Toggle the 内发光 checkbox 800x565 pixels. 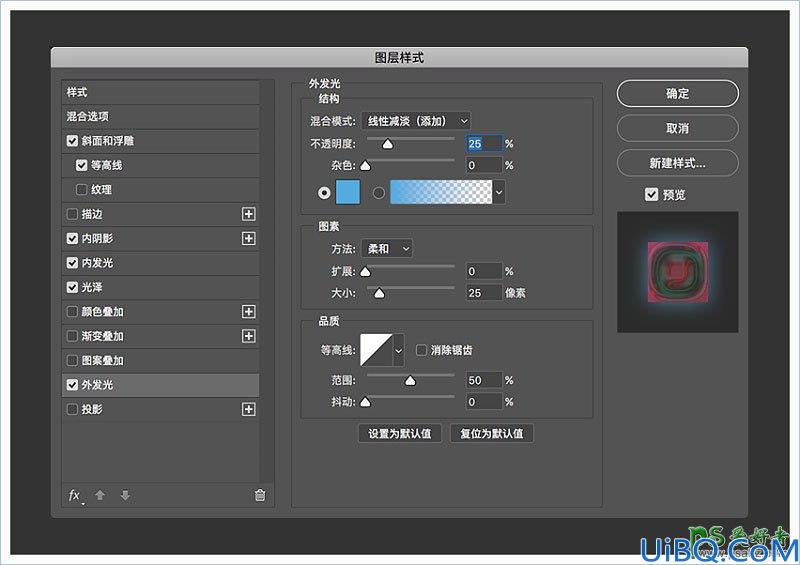72,263
